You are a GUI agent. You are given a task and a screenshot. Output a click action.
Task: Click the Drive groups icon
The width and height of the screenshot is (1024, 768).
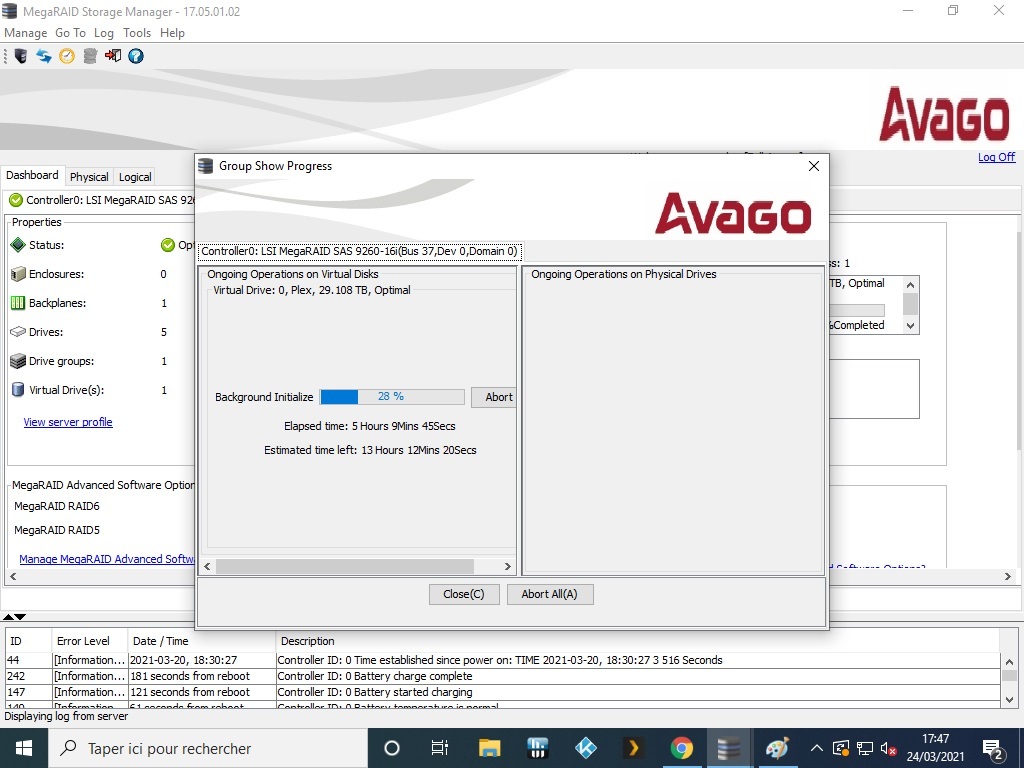click(18, 361)
